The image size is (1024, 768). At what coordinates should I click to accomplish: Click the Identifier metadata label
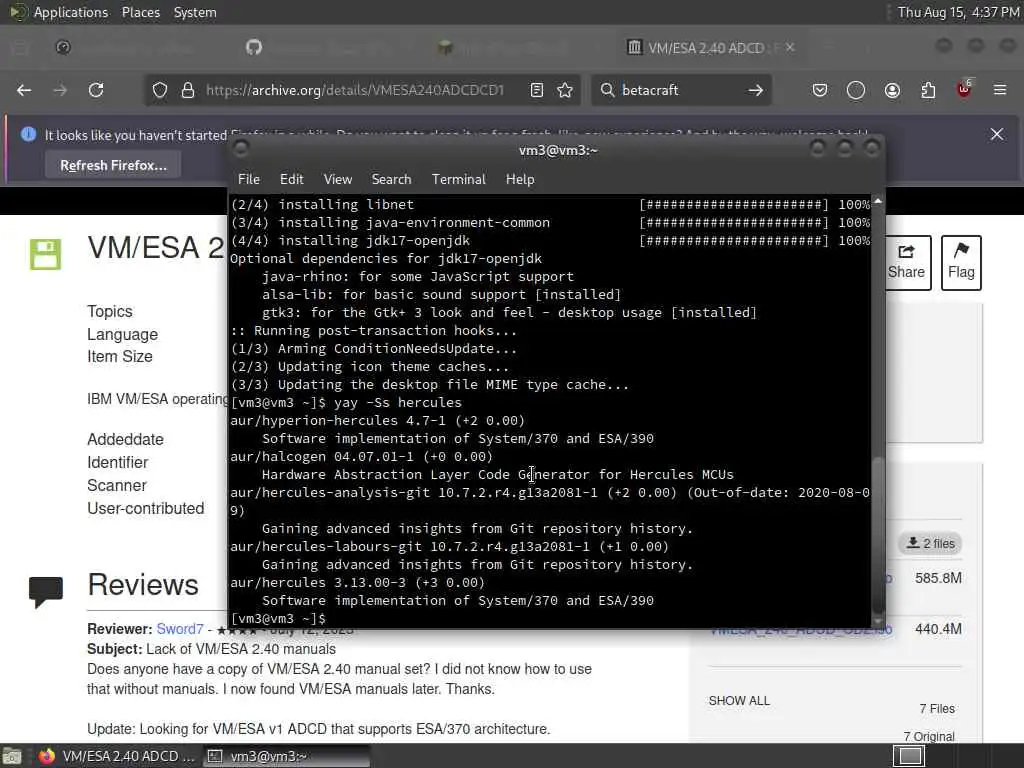(118, 462)
